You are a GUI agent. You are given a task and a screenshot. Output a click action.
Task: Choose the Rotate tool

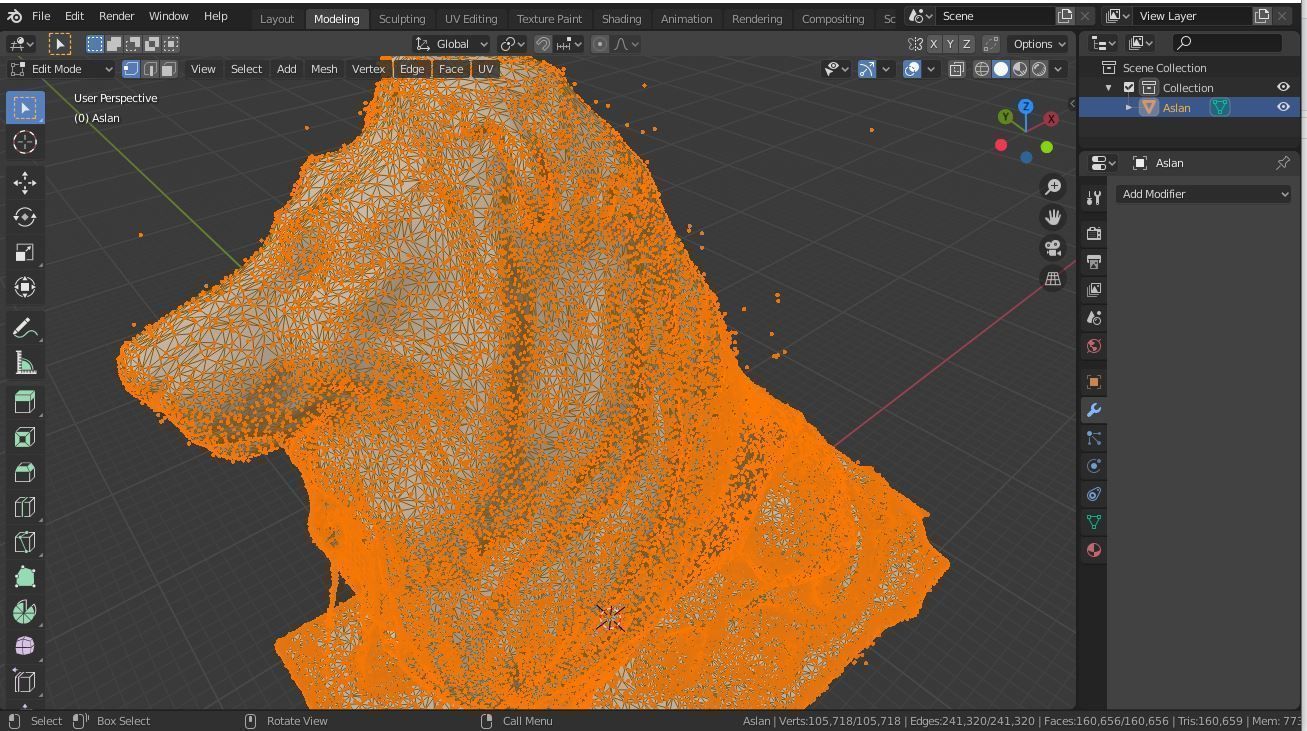coord(25,217)
